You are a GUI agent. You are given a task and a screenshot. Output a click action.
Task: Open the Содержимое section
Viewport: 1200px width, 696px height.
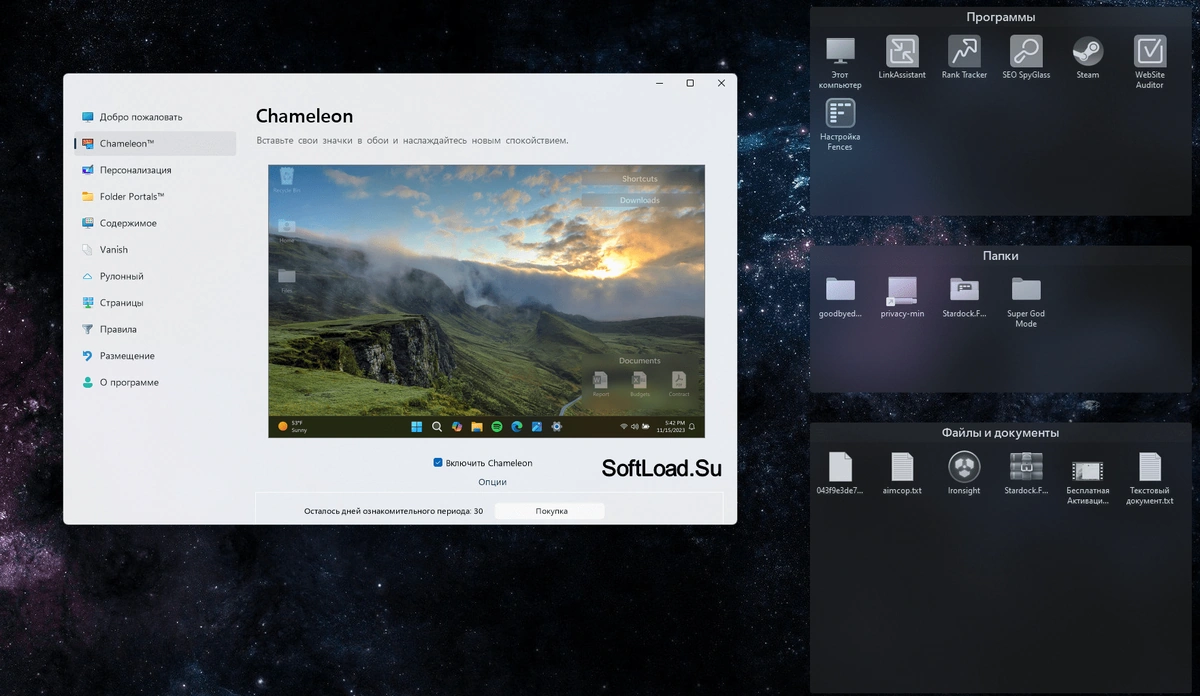pyautogui.click(x=155, y=223)
